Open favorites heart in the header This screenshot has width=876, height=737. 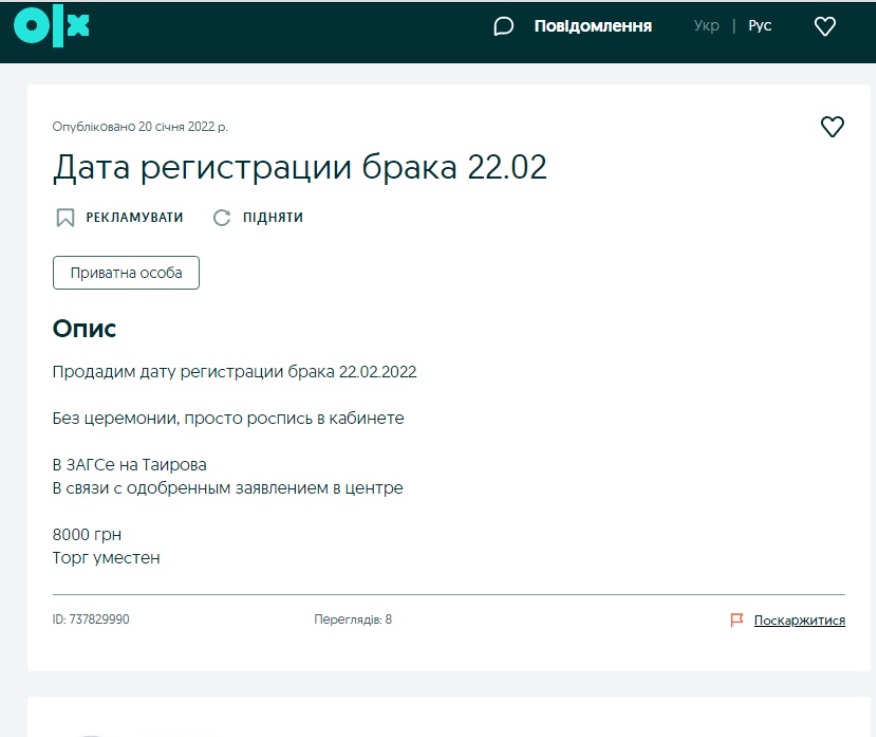(x=825, y=26)
